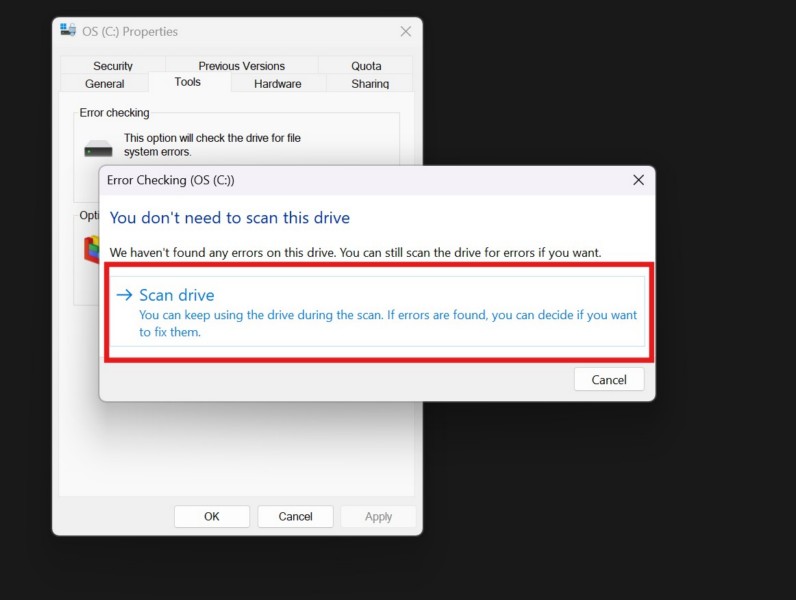Image resolution: width=796 pixels, height=600 pixels.
Task: Click OK in the Properties window
Action: coord(212,516)
